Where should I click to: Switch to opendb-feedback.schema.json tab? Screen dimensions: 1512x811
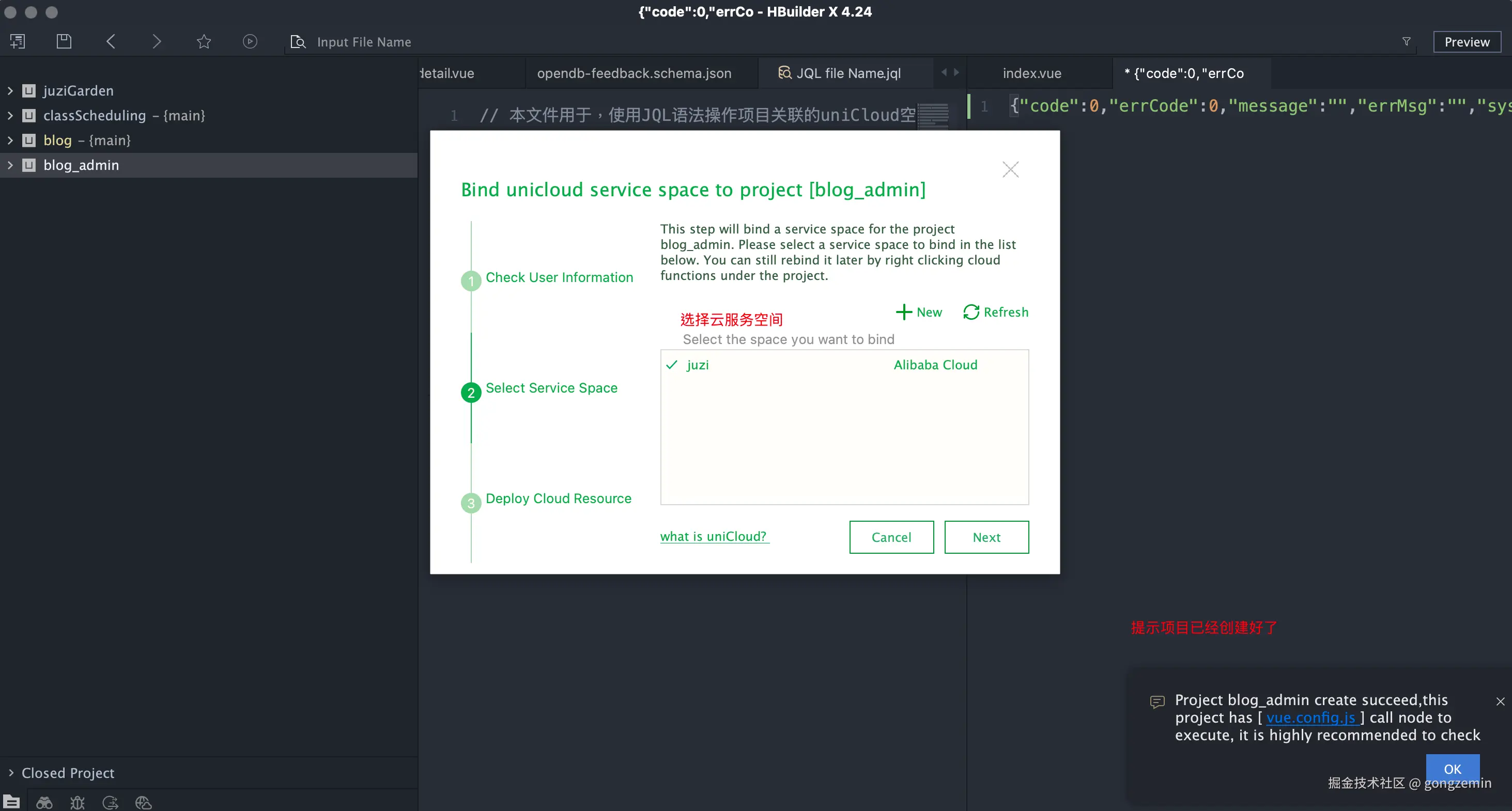coord(634,73)
